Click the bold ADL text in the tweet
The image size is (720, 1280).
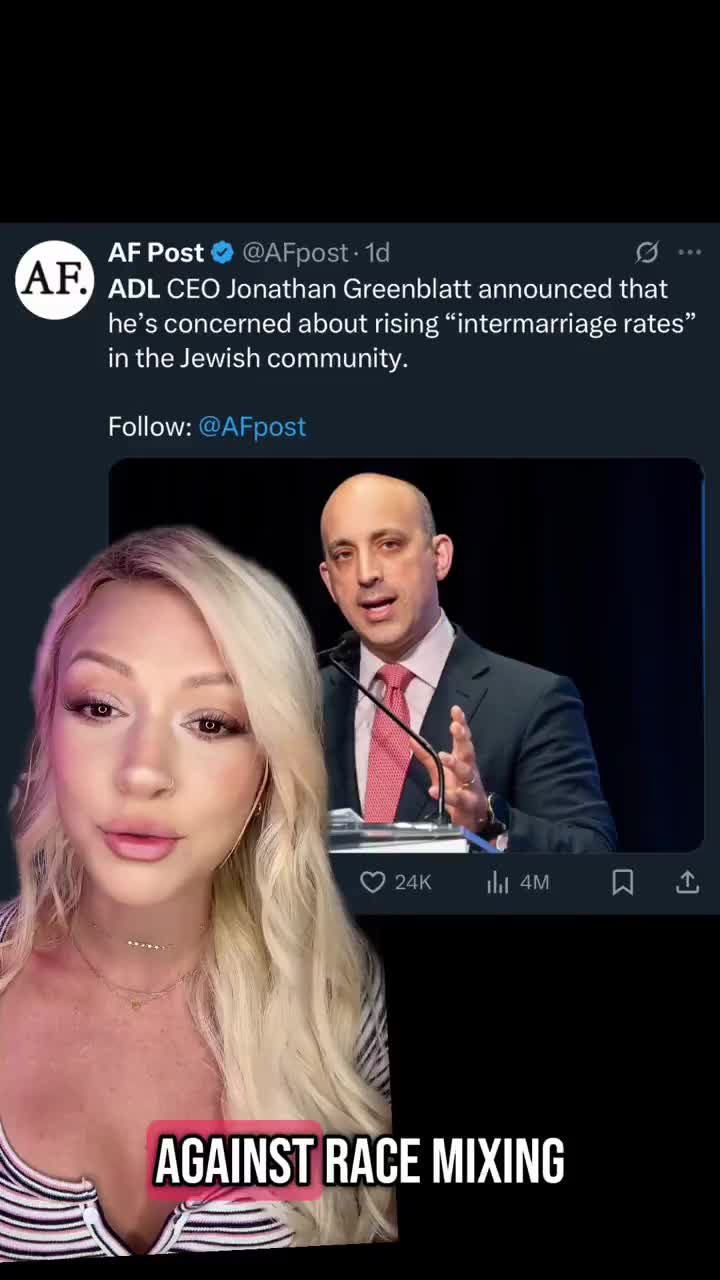134,289
